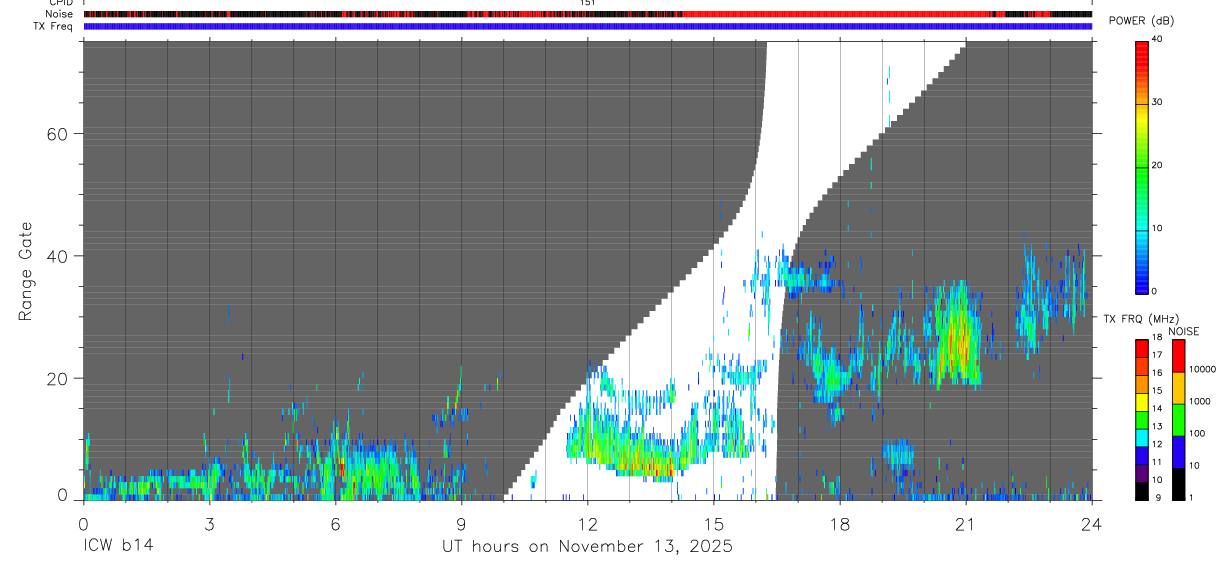Click the '100' label on NOISE legend
1228x567 pixels.
[1198, 433]
